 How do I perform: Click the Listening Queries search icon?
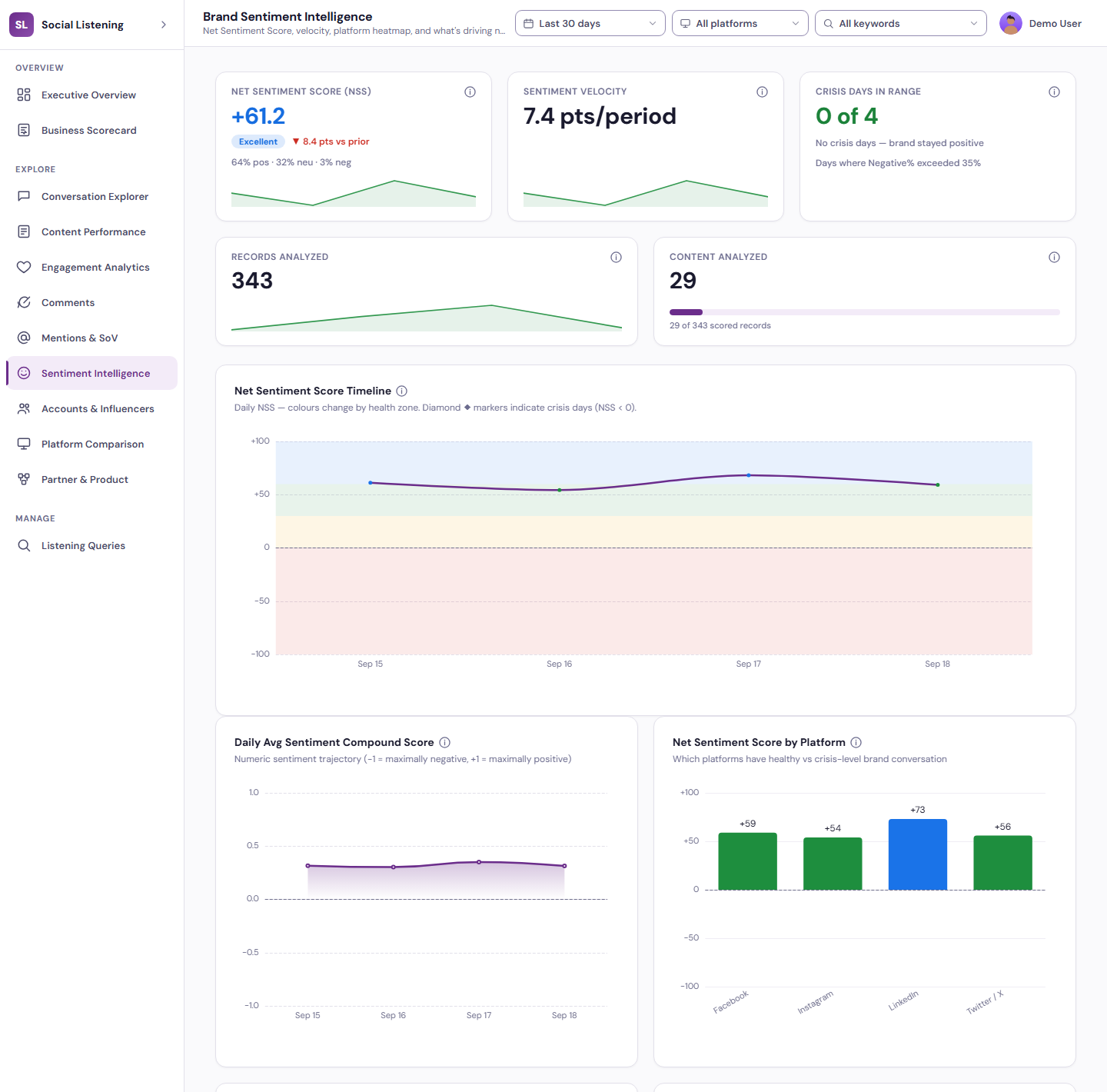[24, 546]
